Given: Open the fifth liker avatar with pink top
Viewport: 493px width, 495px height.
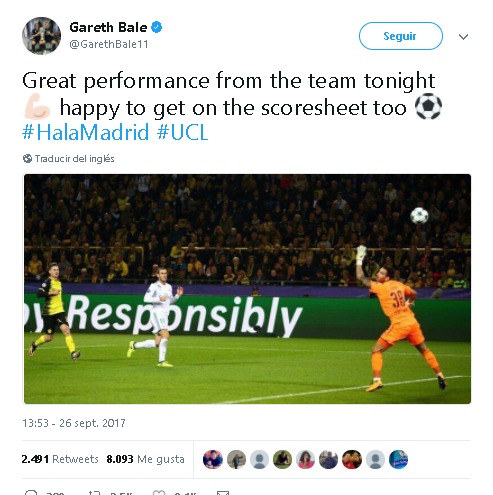Looking at the screenshot, I should [x=305, y=459].
